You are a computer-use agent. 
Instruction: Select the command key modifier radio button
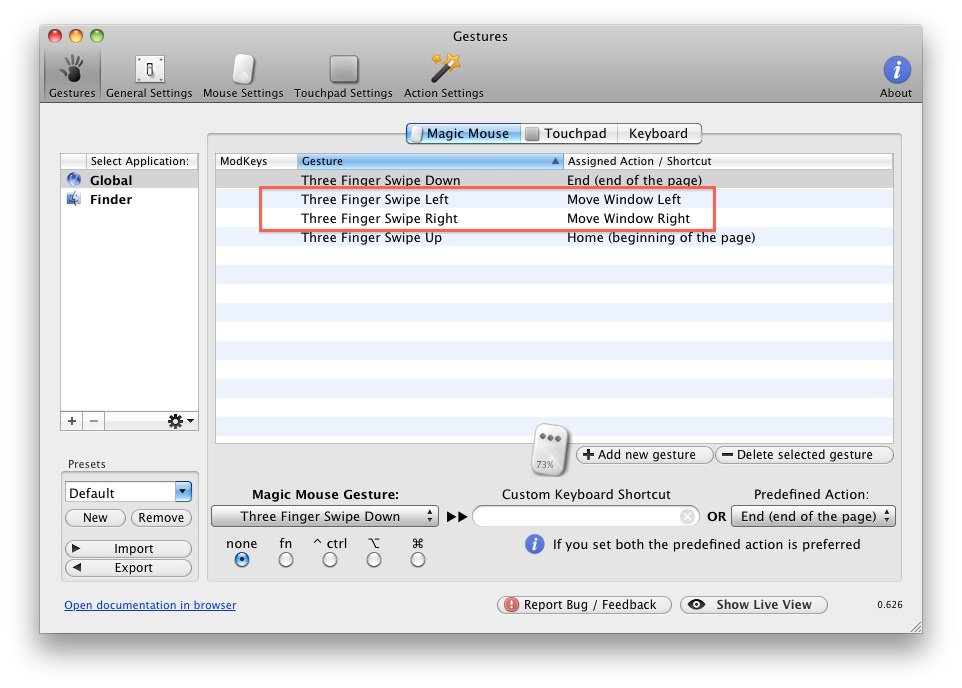coord(418,559)
